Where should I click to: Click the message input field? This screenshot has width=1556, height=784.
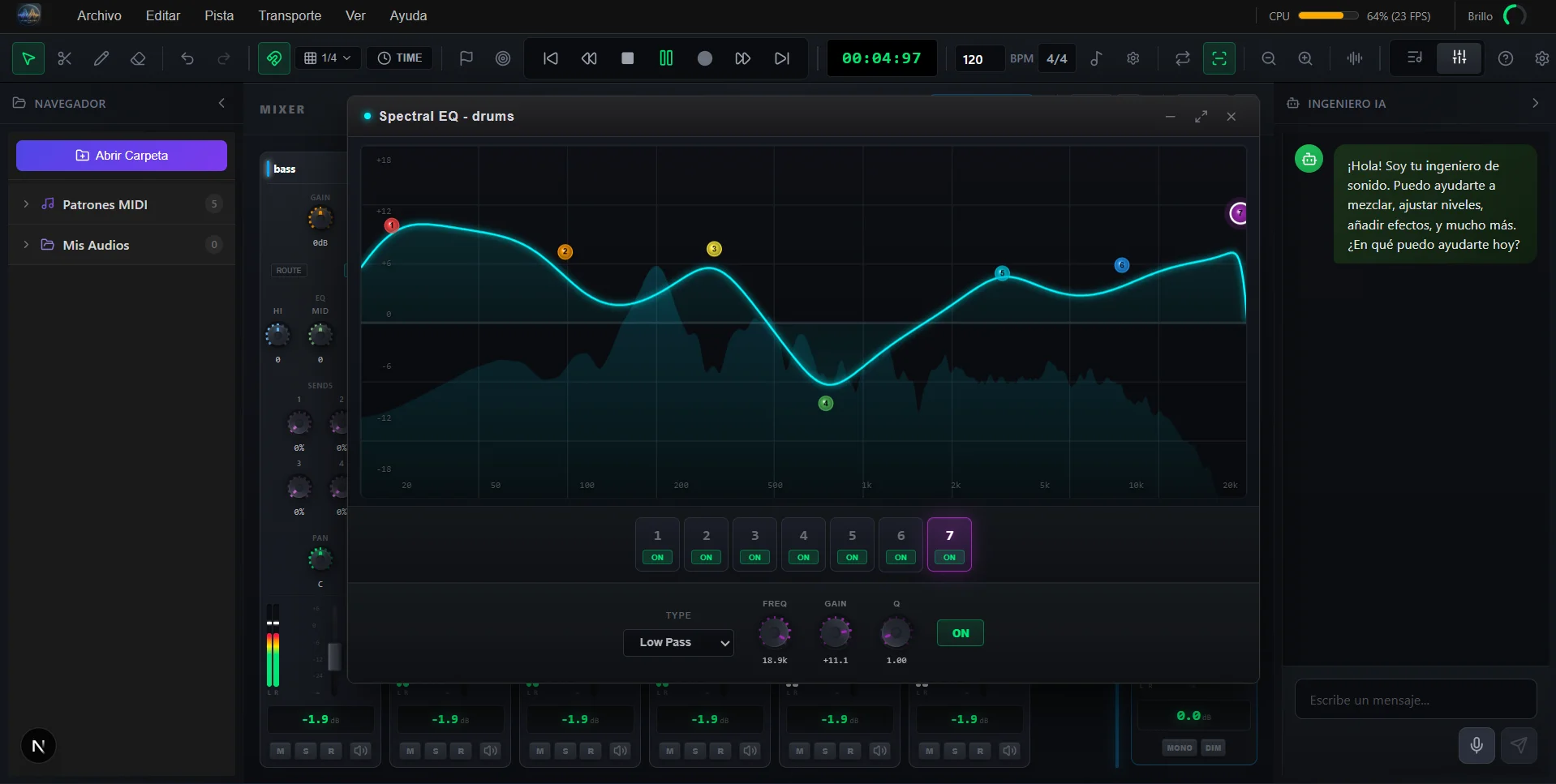[1415, 700]
